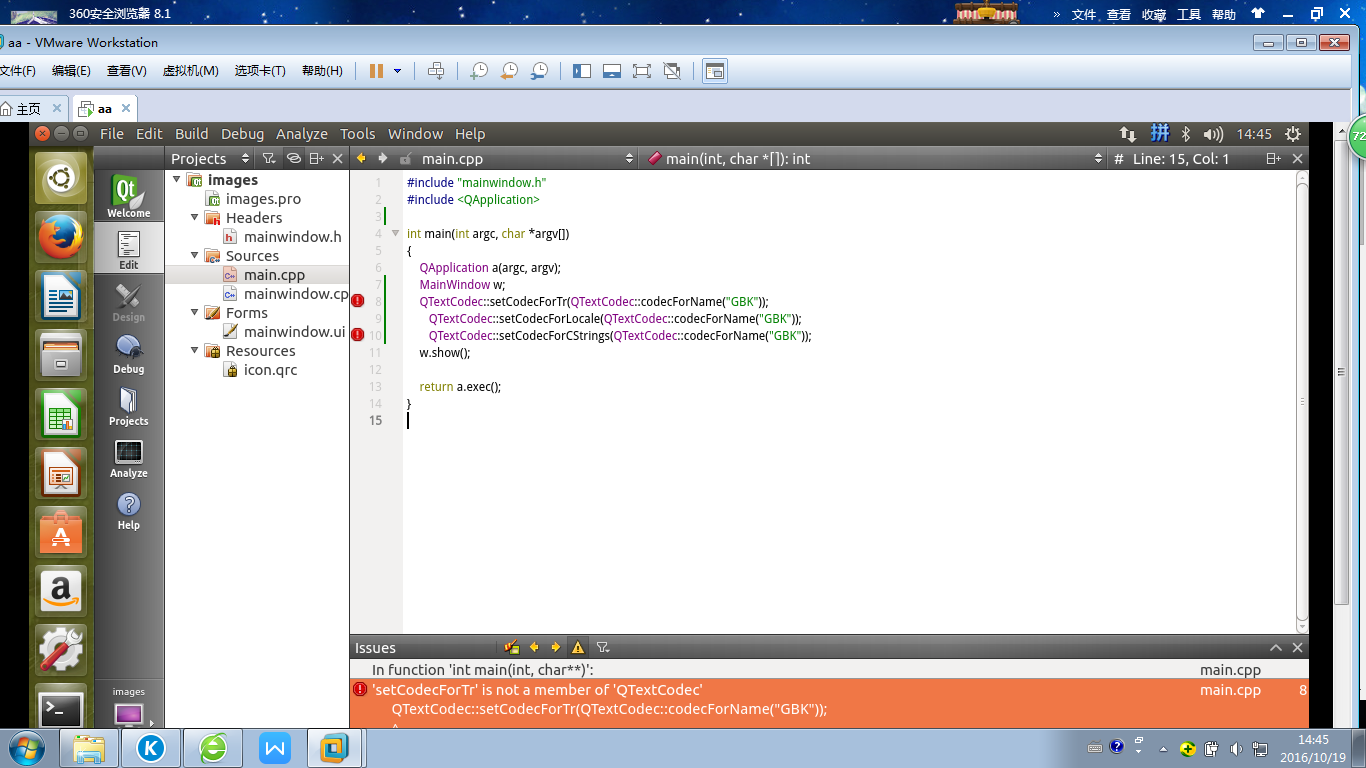The height and width of the screenshot is (768, 1366).
Task: Go back in editor navigation history
Action: (x=361, y=158)
